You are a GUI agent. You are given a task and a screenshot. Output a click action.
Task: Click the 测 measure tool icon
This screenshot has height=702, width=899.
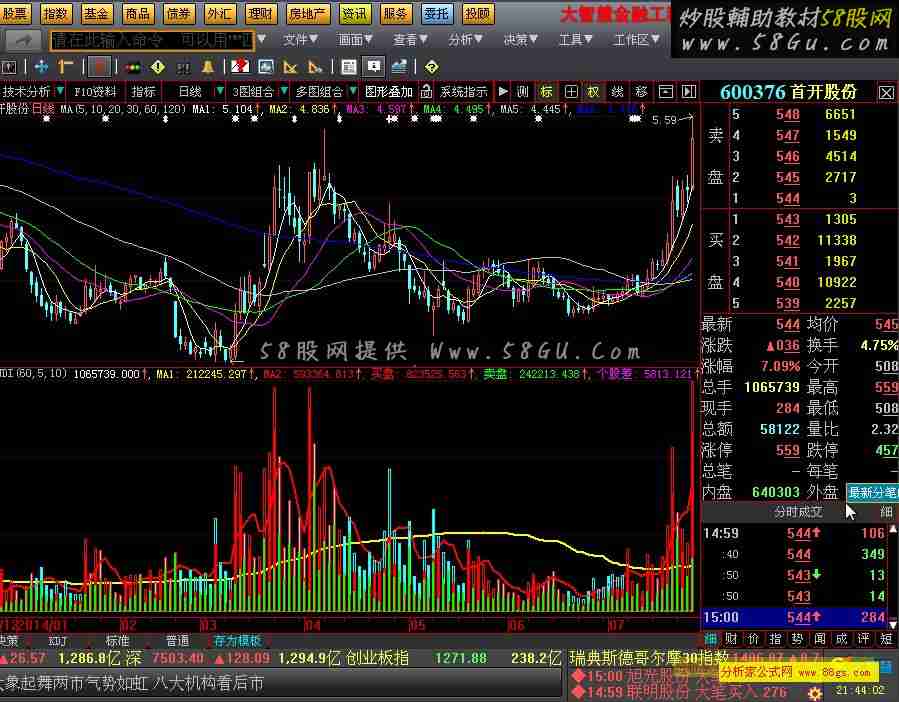[522, 91]
